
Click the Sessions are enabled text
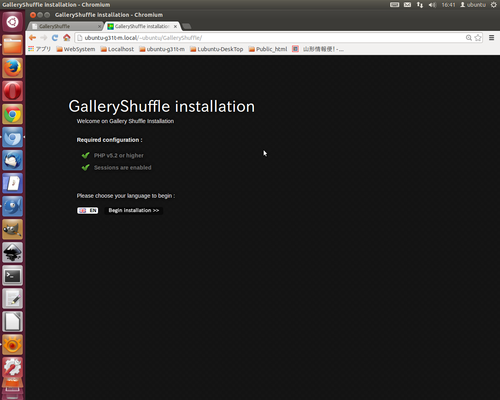(x=123, y=167)
